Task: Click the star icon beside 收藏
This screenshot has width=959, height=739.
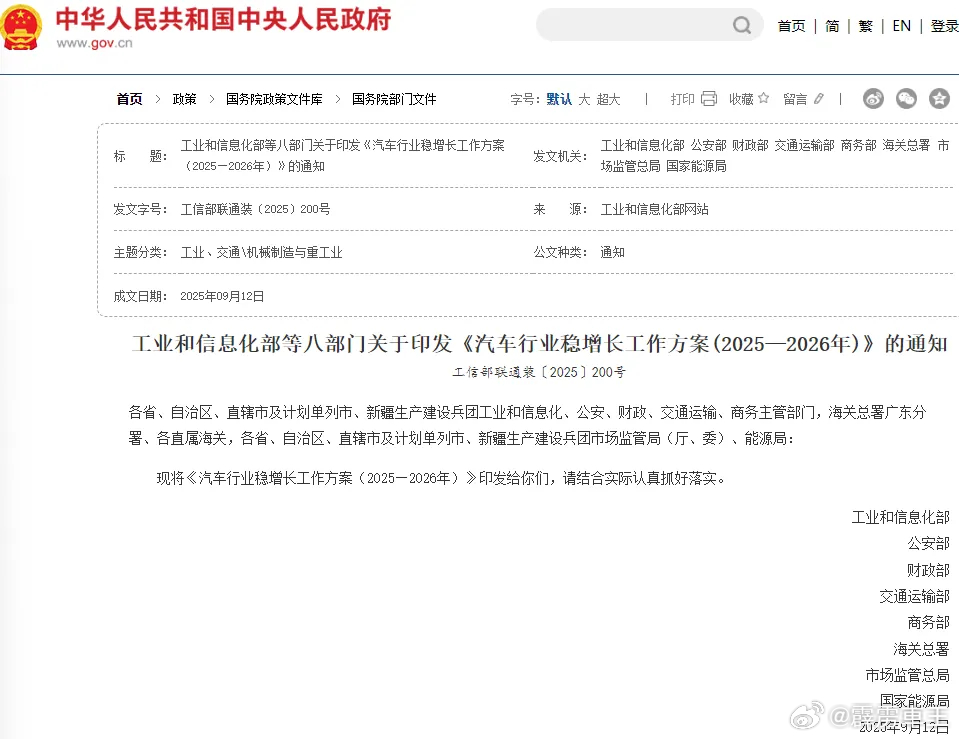Action: pos(763,98)
